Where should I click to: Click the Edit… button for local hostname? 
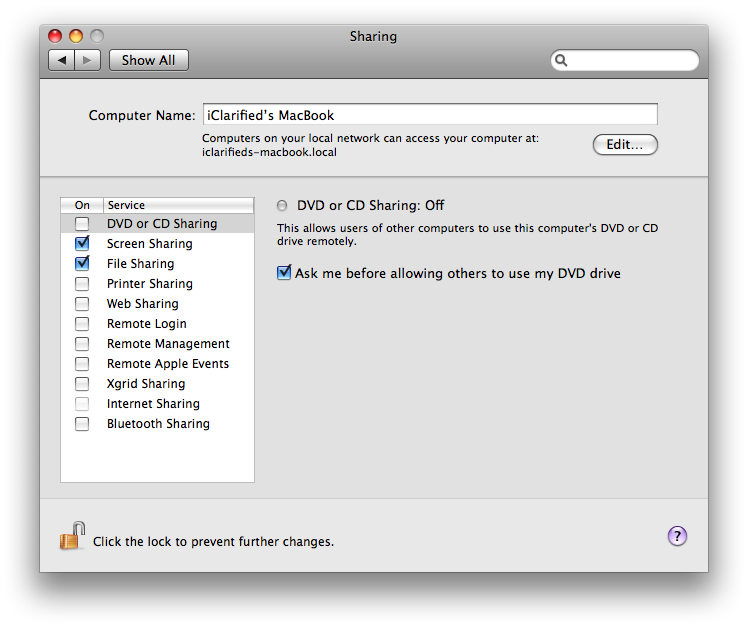point(625,145)
